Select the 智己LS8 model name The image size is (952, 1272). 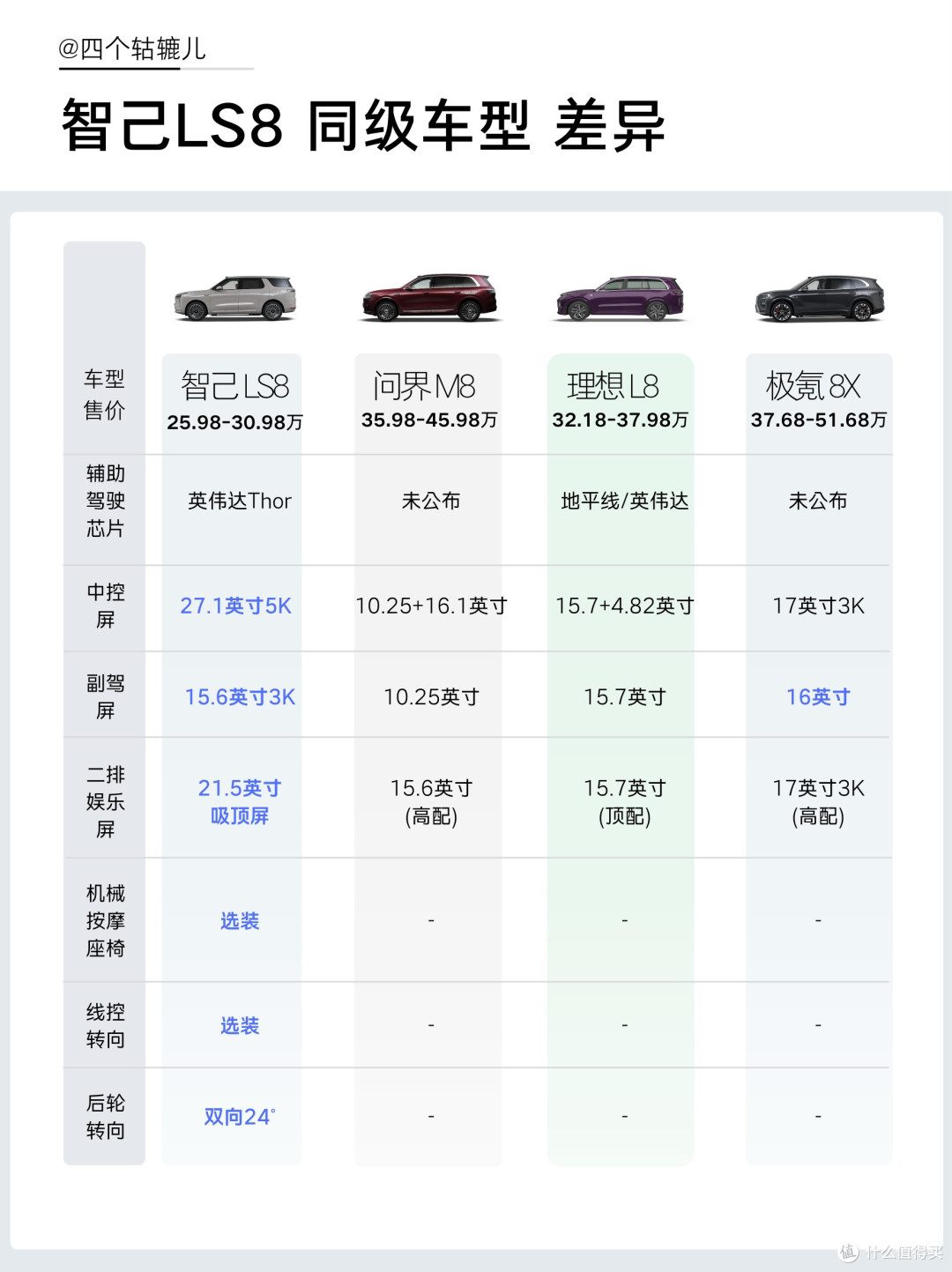pos(234,386)
